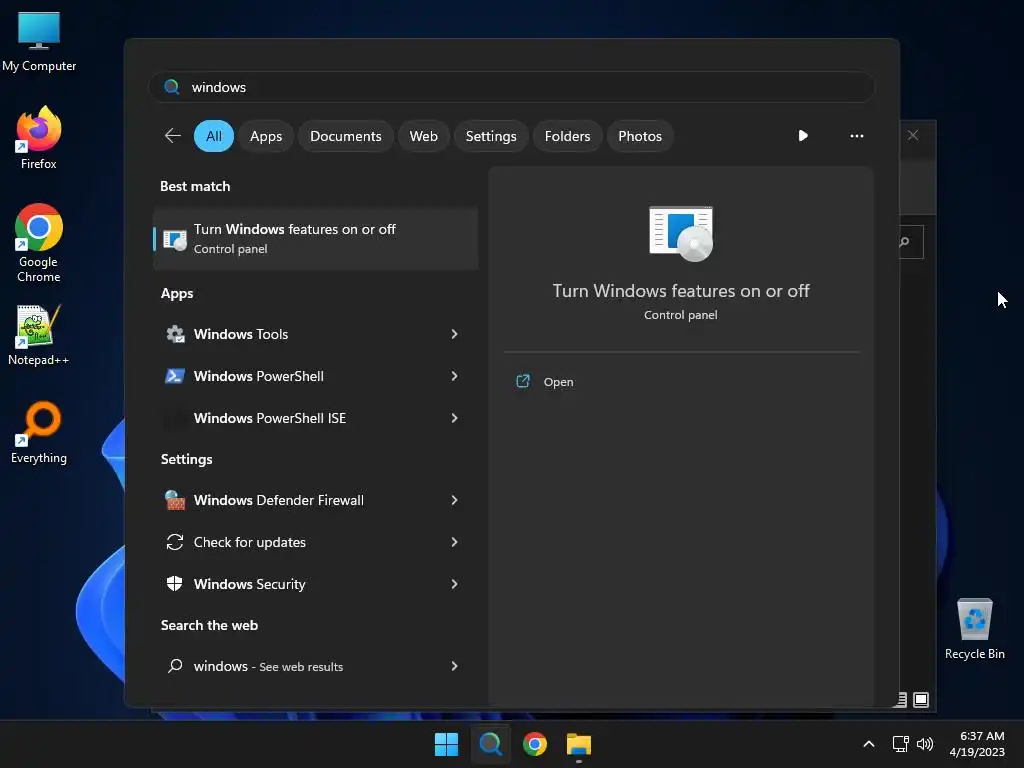This screenshot has width=1024, height=768.
Task: Click into the search box containing windows
Action: (x=512, y=87)
